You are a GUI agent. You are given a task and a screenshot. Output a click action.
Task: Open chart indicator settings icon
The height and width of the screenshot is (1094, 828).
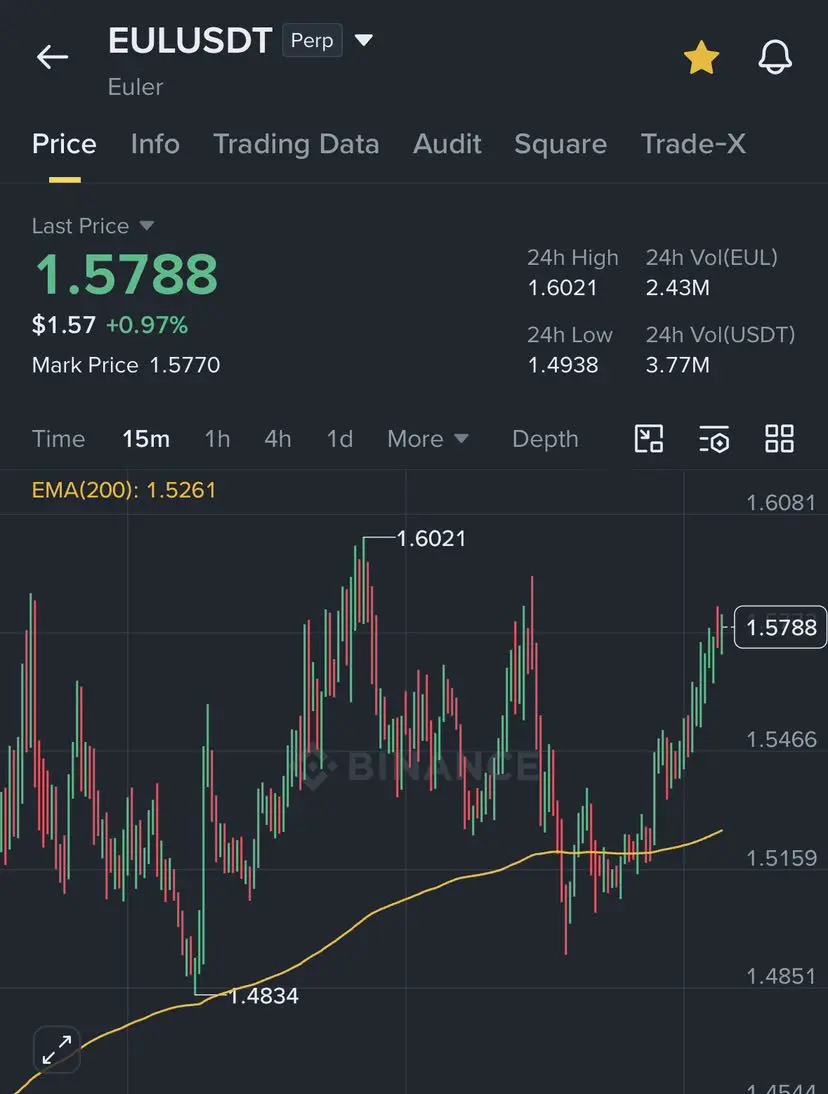click(714, 439)
